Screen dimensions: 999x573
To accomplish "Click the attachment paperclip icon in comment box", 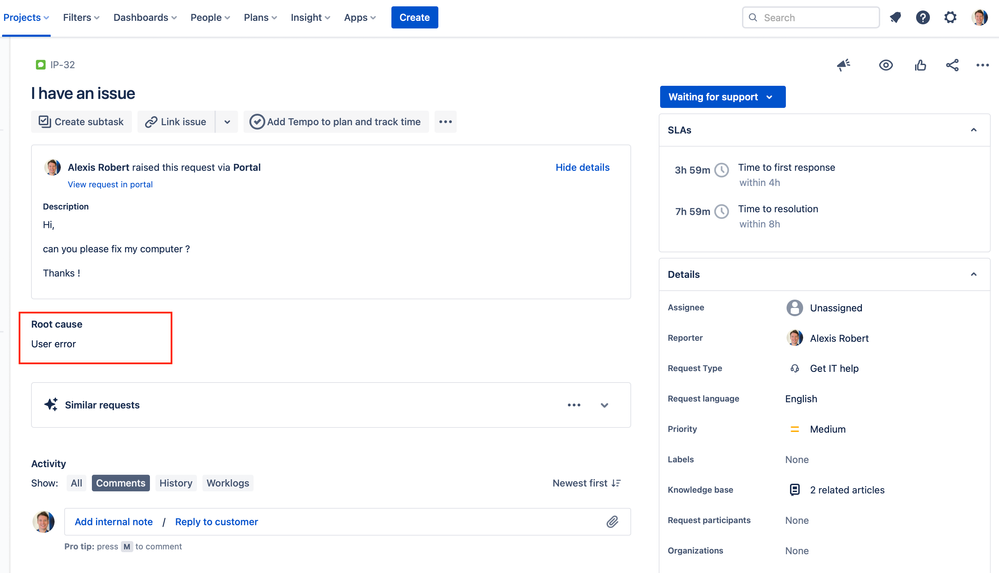I will pyautogui.click(x=612, y=522).
